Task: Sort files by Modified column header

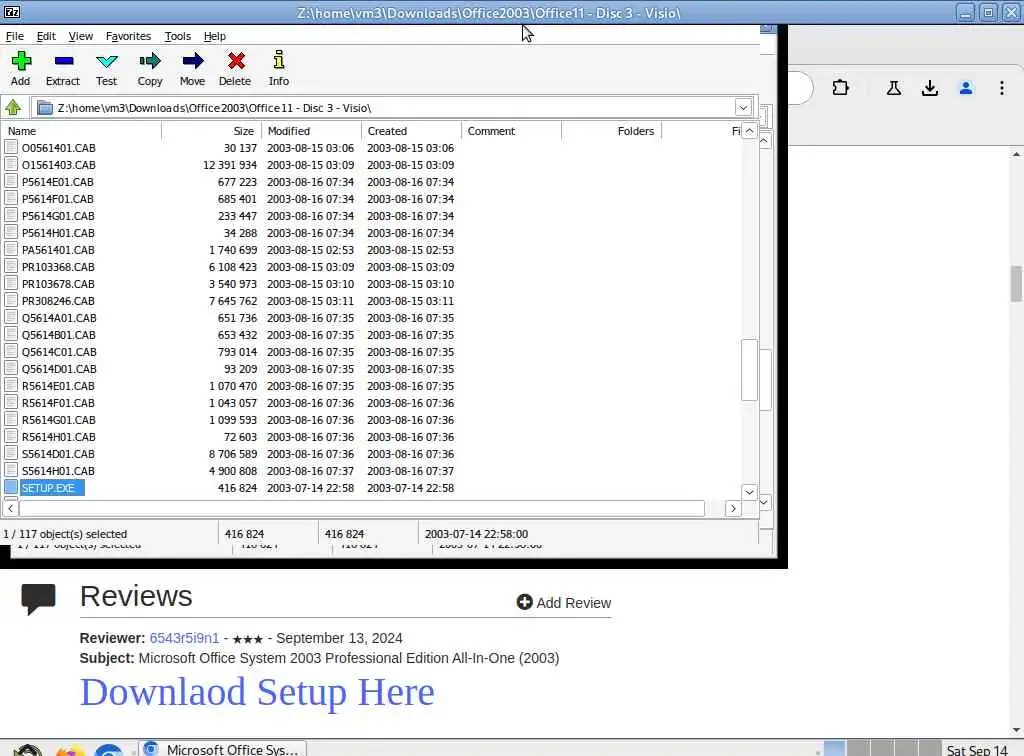Action: point(312,131)
